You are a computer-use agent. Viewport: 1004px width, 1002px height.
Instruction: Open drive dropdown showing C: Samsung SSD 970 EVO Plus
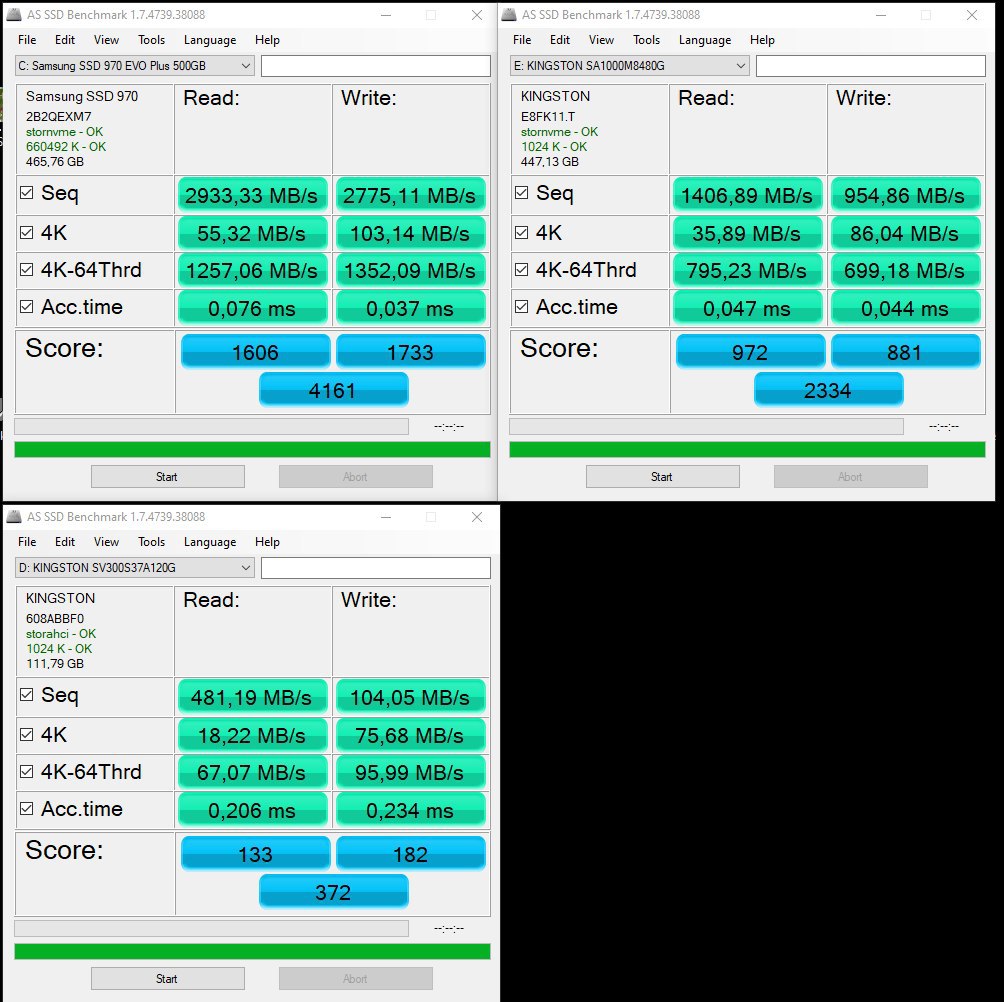point(134,66)
